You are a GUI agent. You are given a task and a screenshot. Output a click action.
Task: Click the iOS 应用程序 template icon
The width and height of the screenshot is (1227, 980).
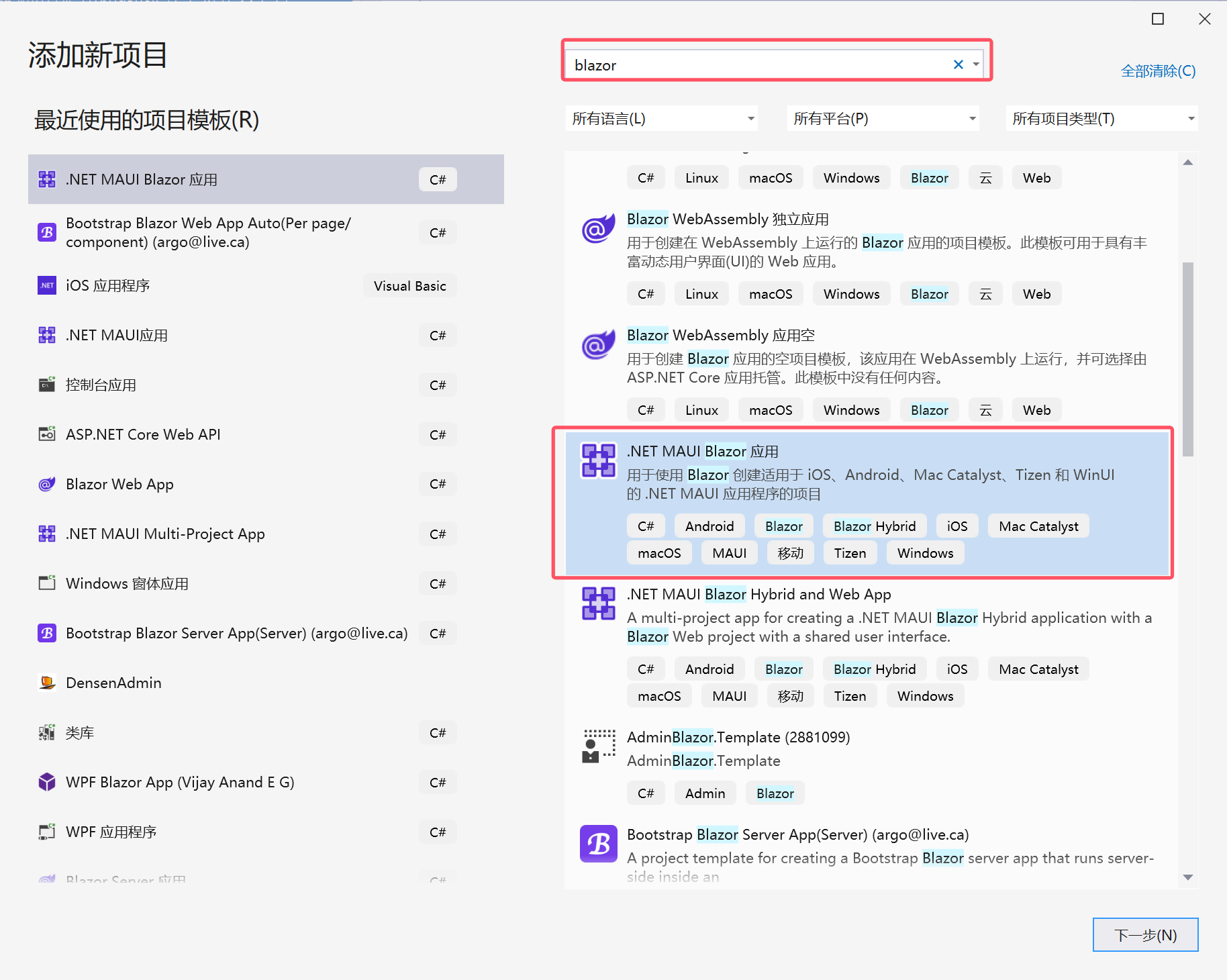47,285
